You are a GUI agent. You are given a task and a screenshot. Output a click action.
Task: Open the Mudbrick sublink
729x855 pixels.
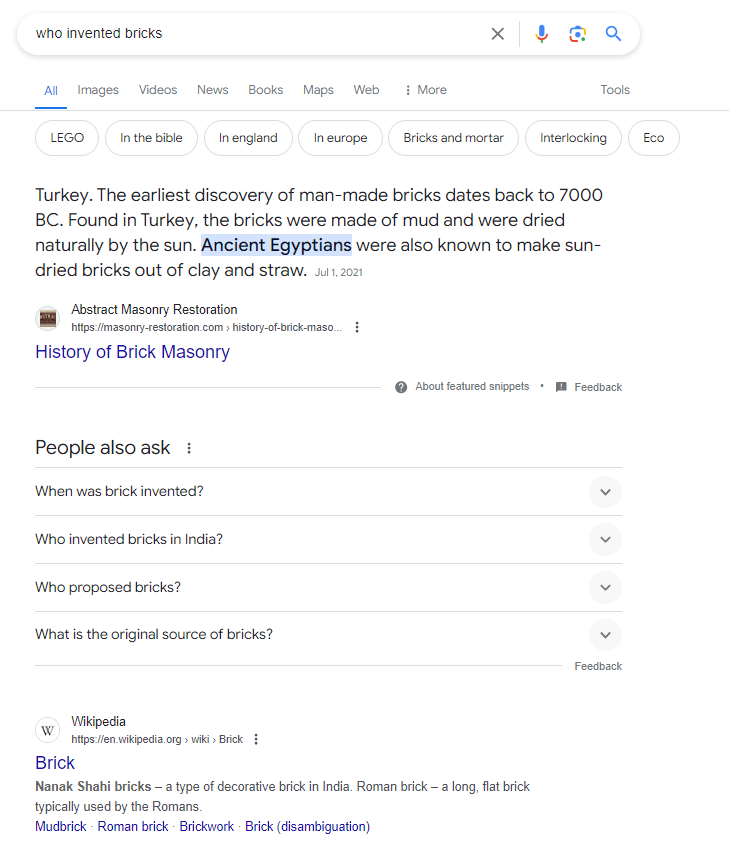point(61,827)
